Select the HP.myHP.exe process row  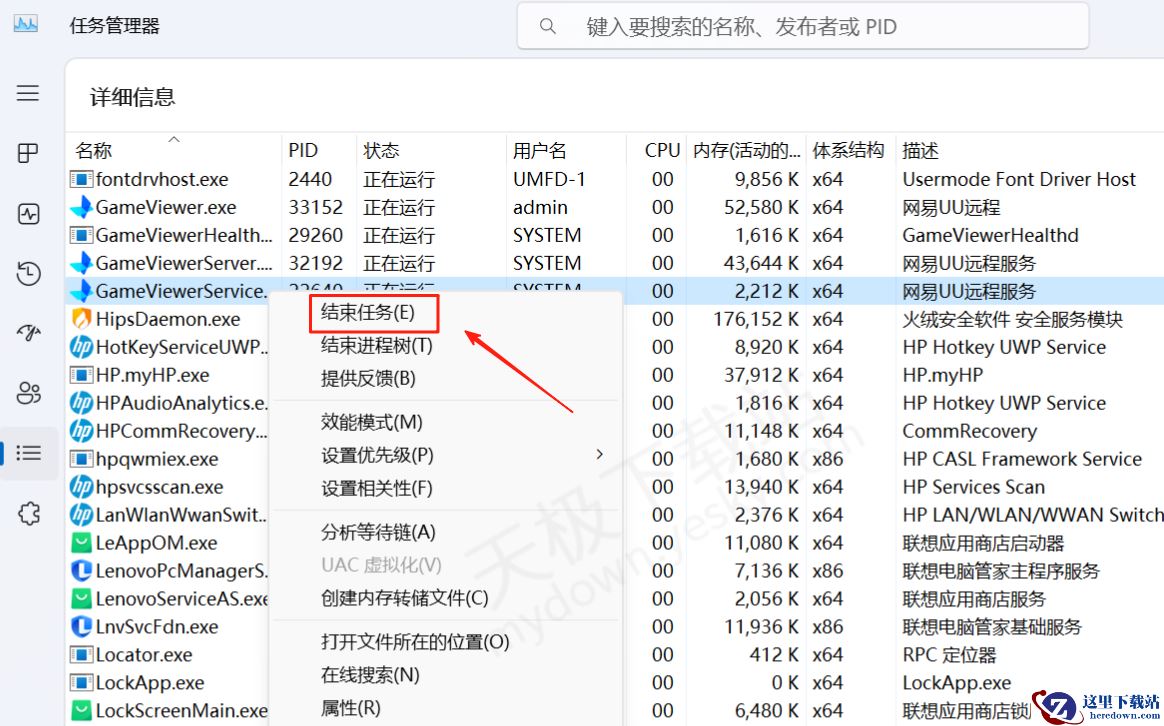pyautogui.click(x=615, y=375)
